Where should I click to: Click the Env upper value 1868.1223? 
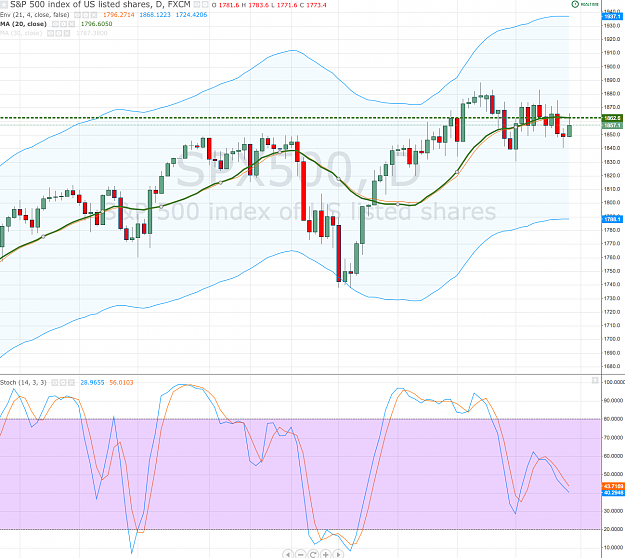[x=155, y=15]
